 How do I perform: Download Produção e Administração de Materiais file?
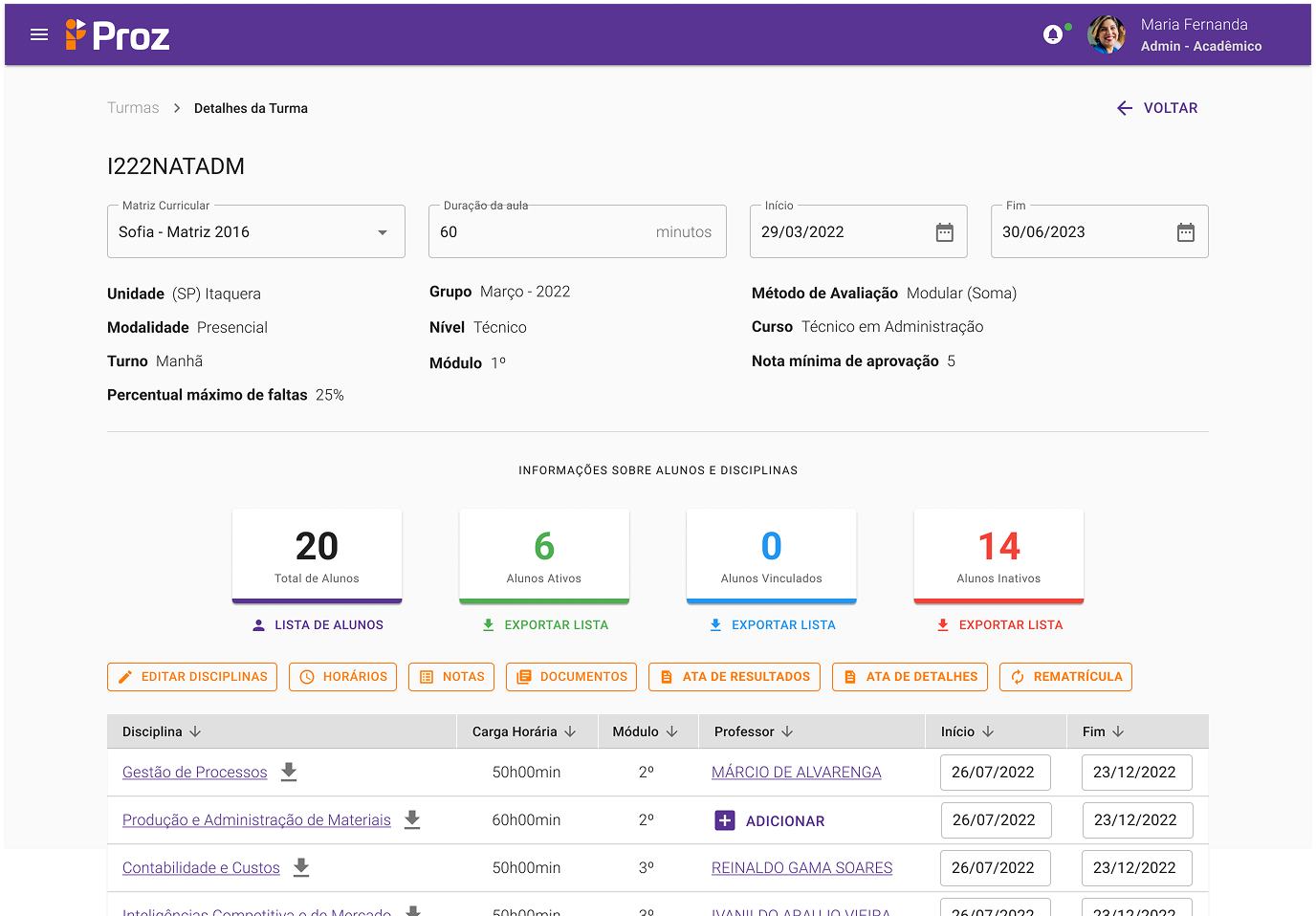coord(412,819)
